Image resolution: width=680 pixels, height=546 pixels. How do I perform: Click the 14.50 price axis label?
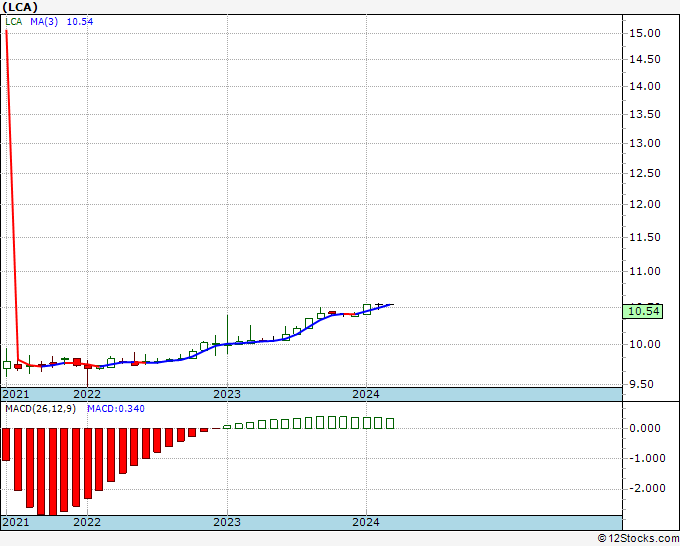point(644,59)
